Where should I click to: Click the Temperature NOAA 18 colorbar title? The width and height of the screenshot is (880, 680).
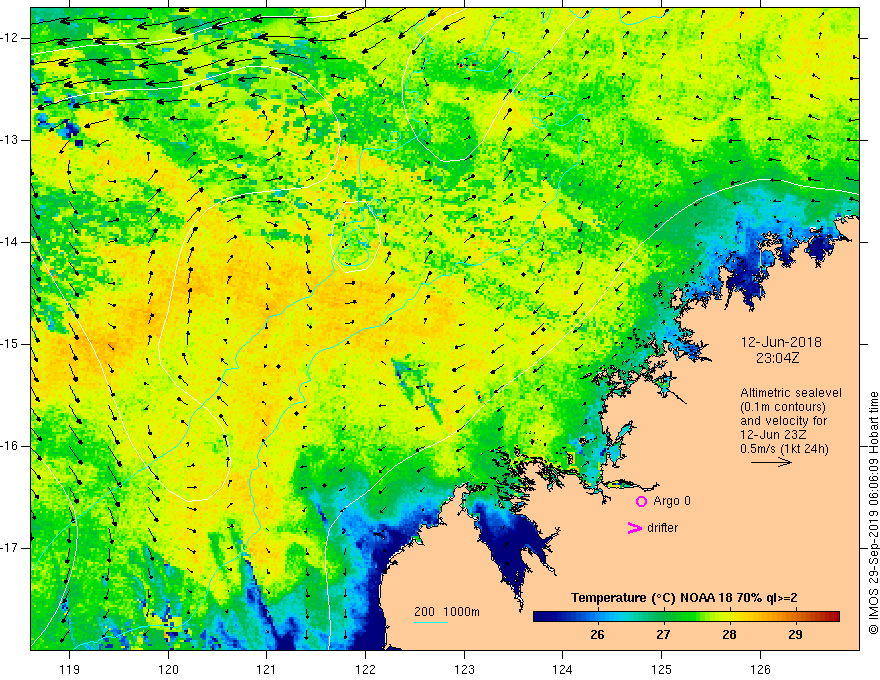[x=684, y=598]
